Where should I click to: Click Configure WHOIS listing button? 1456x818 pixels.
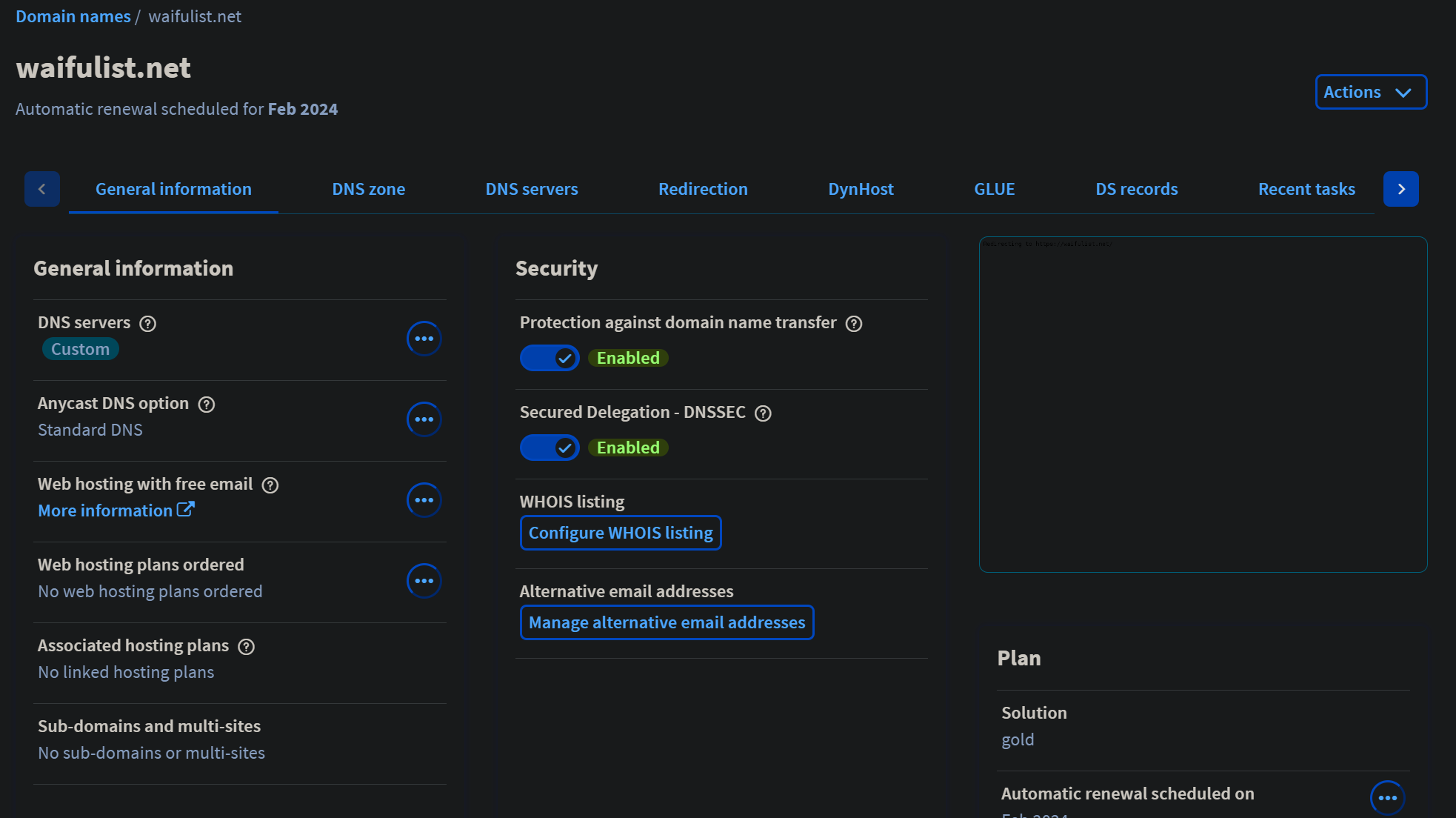621,533
